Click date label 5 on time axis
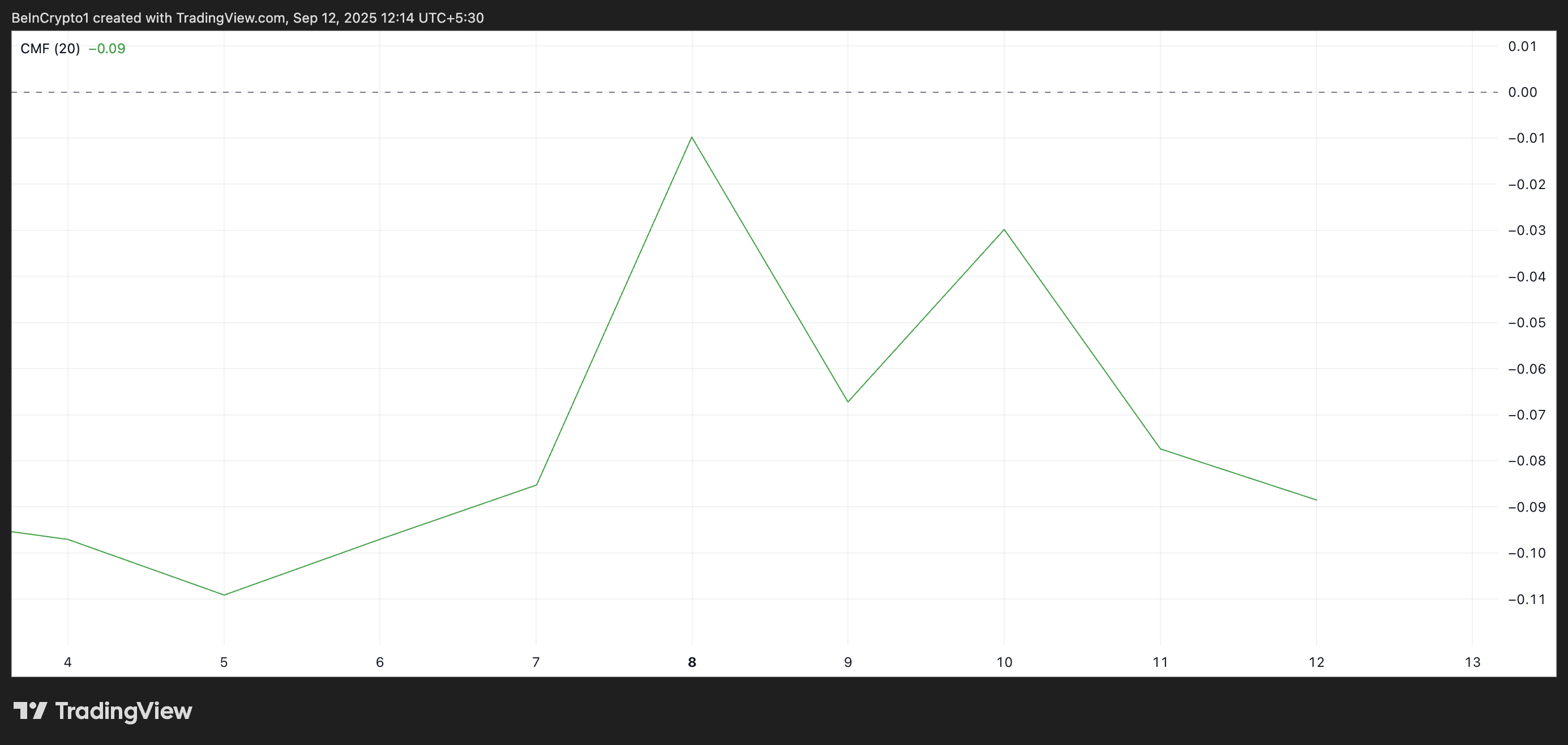This screenshot has width=1568, height=745. point(224,662)
